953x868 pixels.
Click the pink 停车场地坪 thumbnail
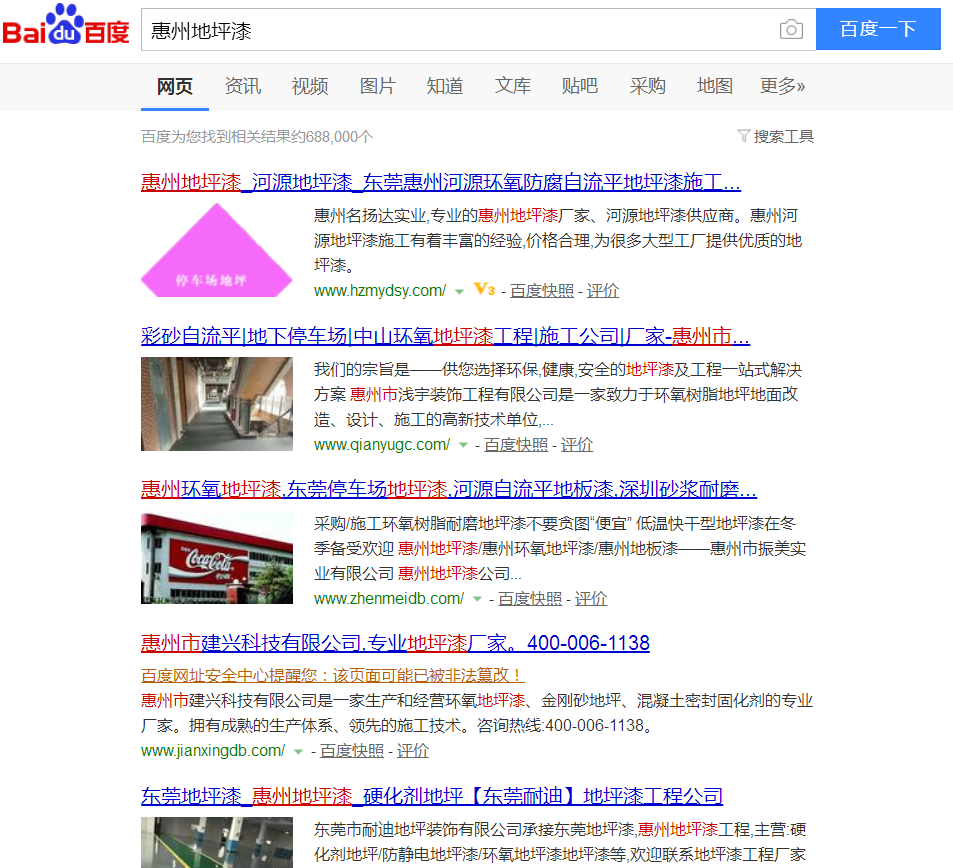[x=217, y=250]
